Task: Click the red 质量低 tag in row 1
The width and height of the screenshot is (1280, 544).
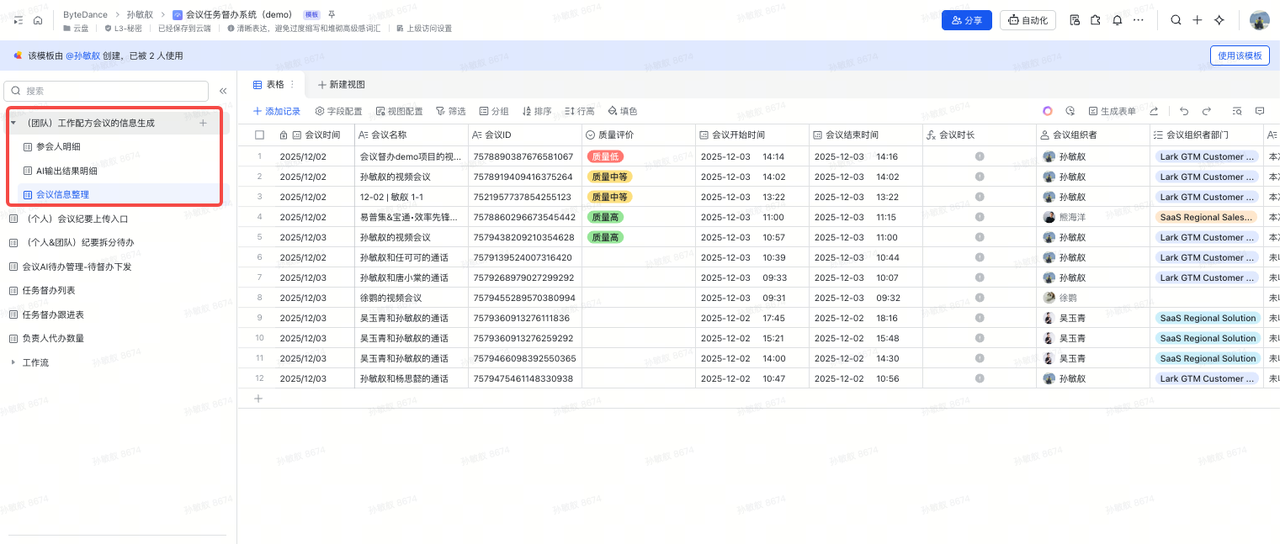Action: click(605, 157)
